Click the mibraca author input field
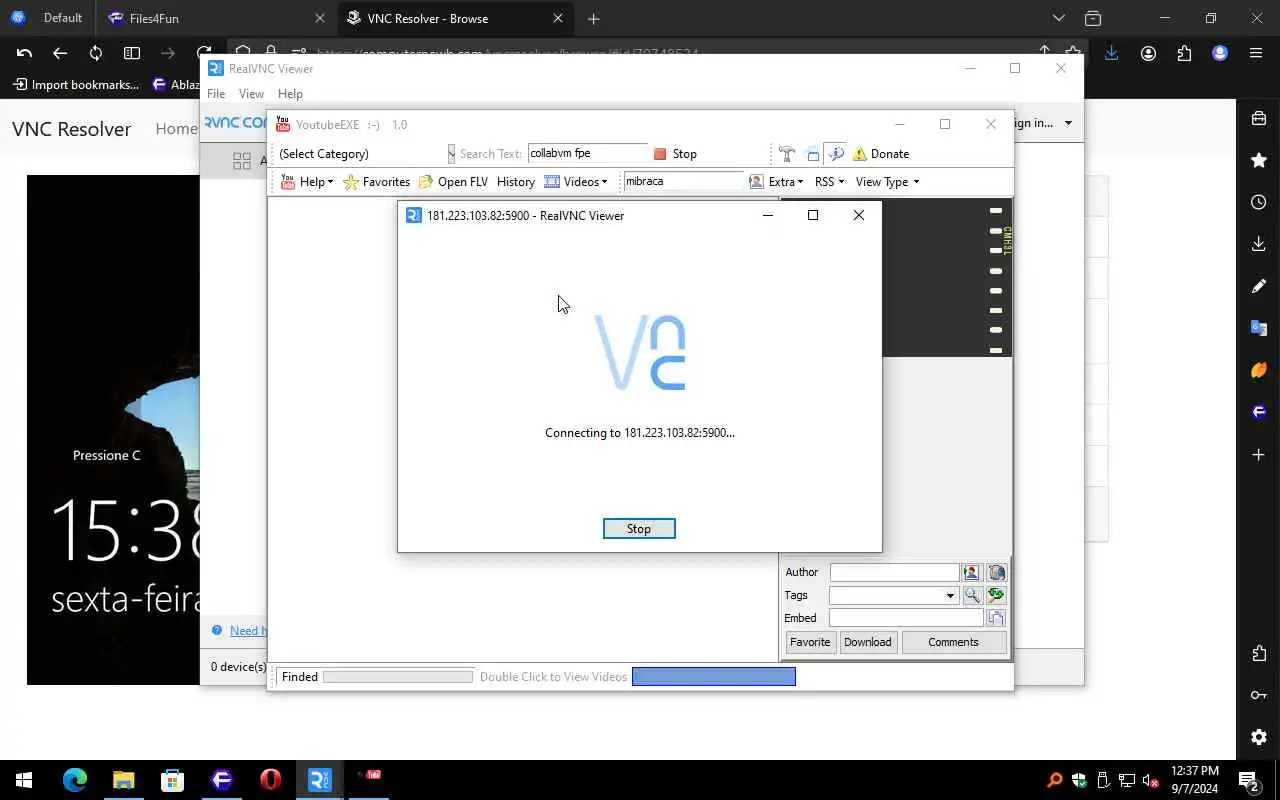Screen dimensions: 1280x800 coord(684,181)
